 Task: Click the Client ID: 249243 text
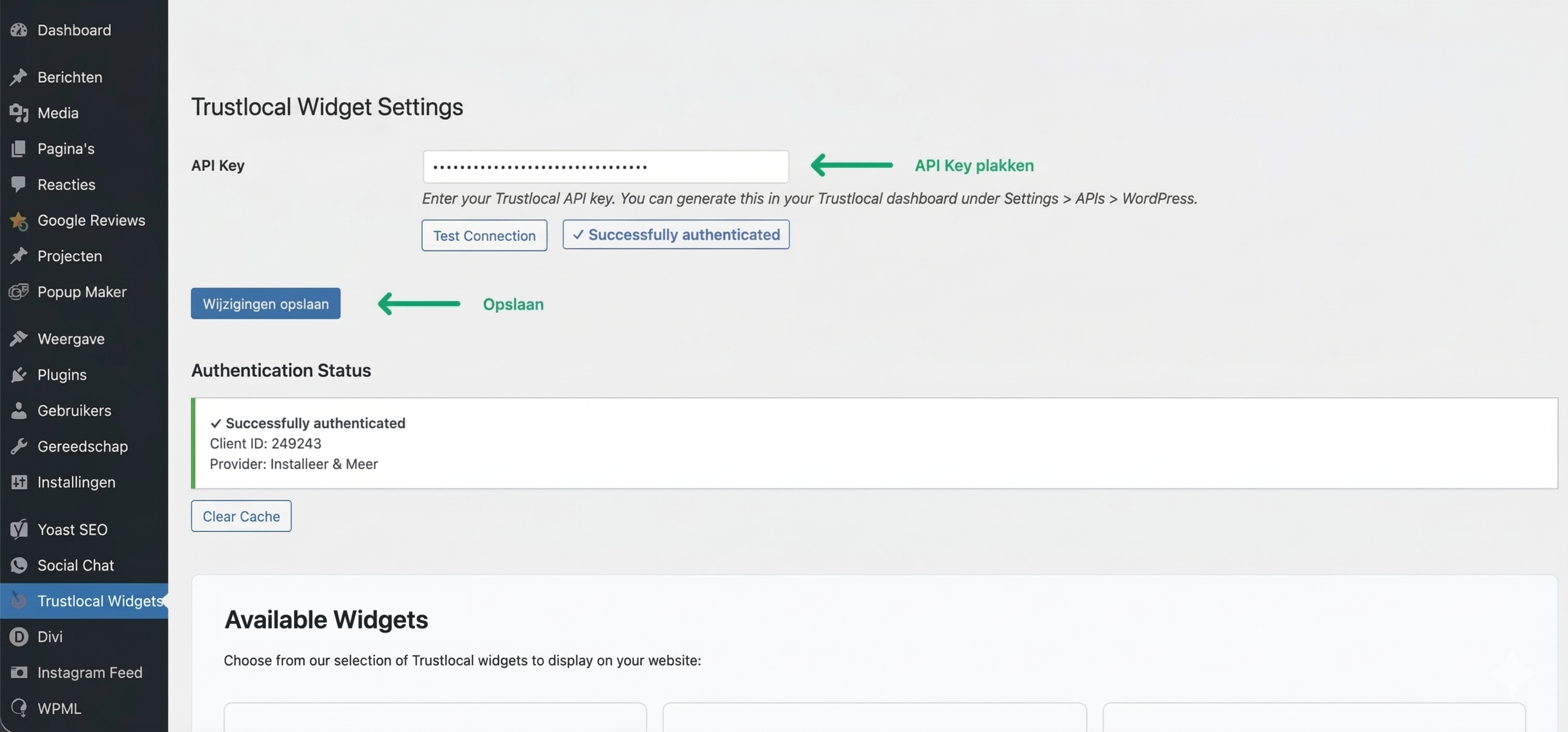click(265, 443)
